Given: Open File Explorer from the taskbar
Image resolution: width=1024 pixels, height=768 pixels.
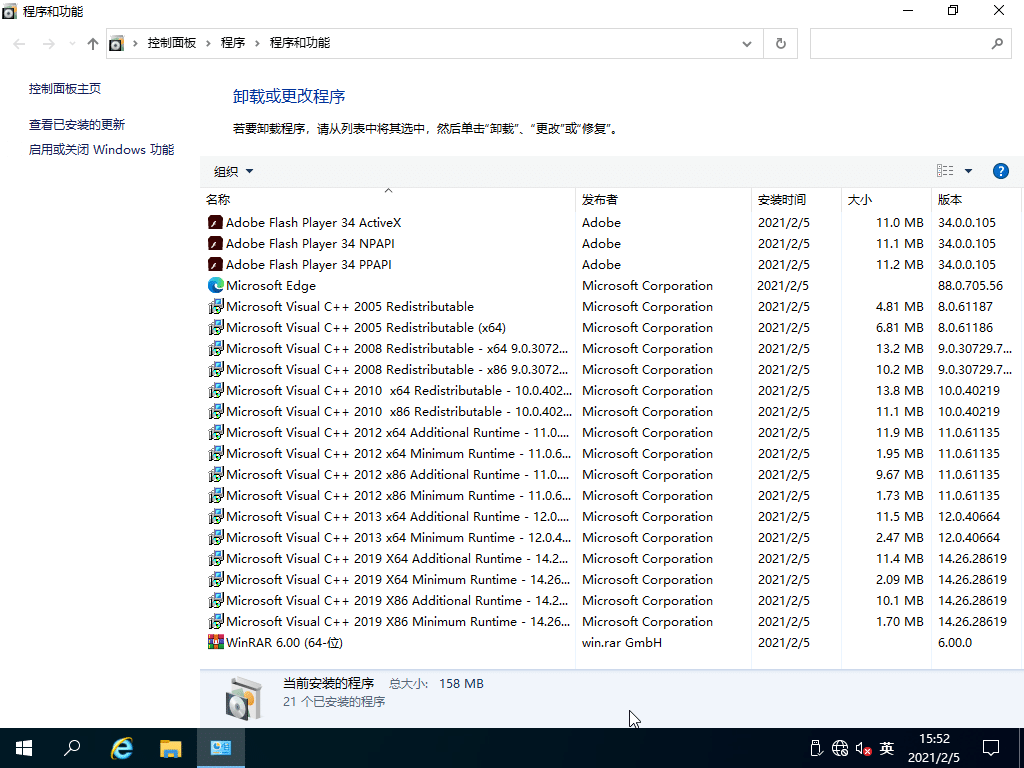Looking at the screenshot, I should (x=170, y=747).
